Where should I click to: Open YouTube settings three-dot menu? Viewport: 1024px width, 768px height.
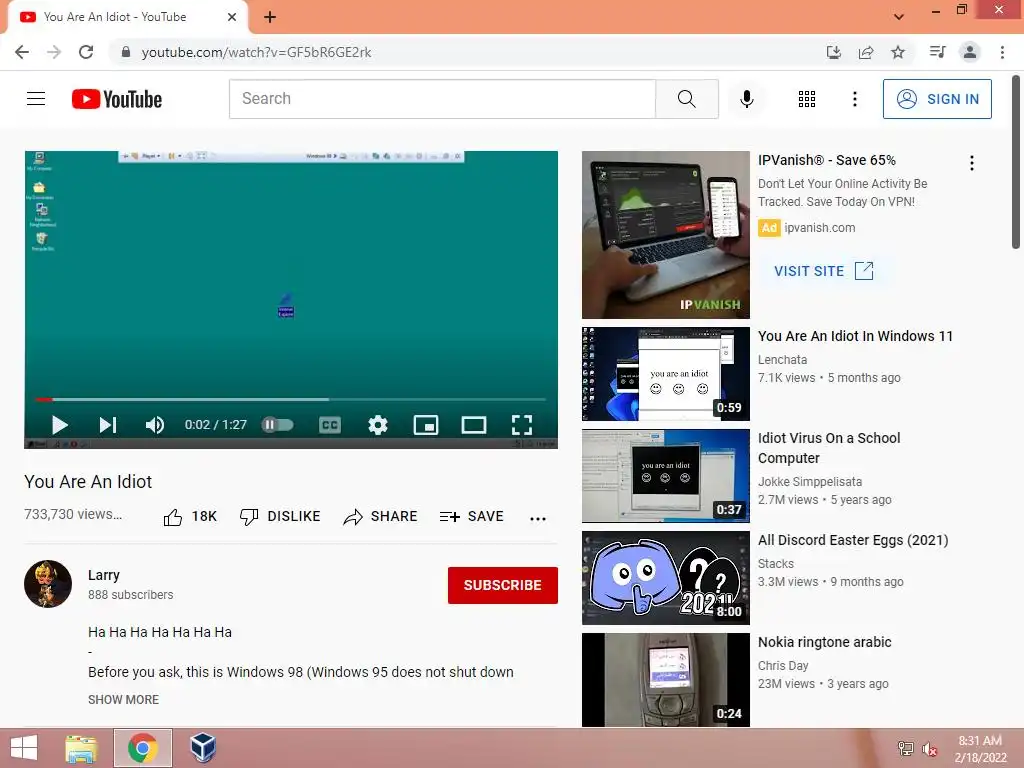854,99
